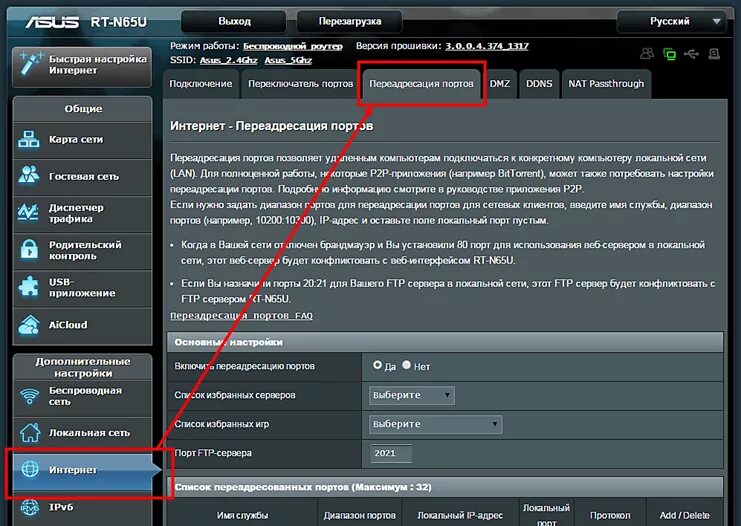The height and width of the screenshot is (526, 741).
Task: Click the Quick Internet Setup wand icon
Action: pos(30,63)
